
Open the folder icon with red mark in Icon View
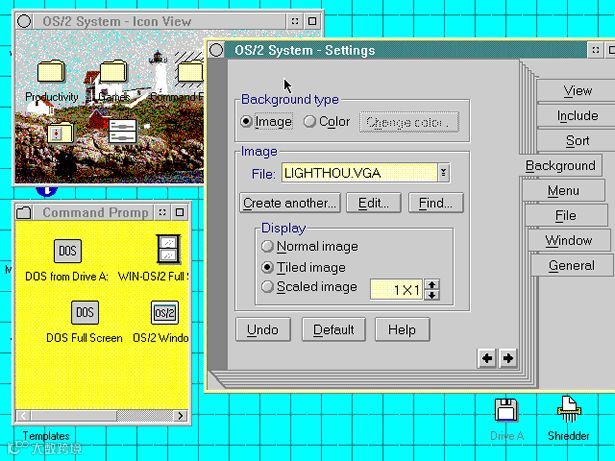click(x=60, y=133)
